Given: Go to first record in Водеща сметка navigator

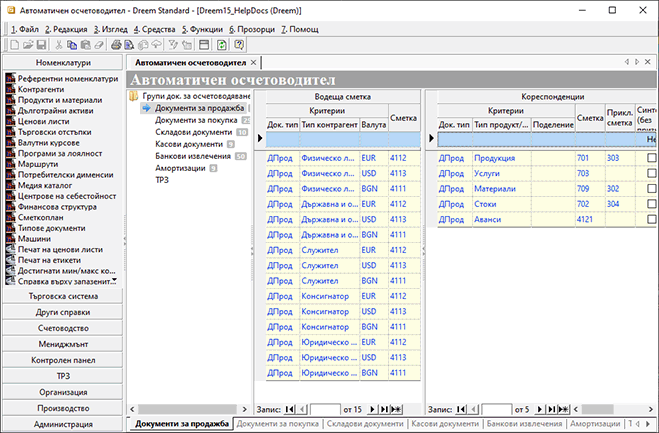Looking at the screenshot, I should click(290, 409).
